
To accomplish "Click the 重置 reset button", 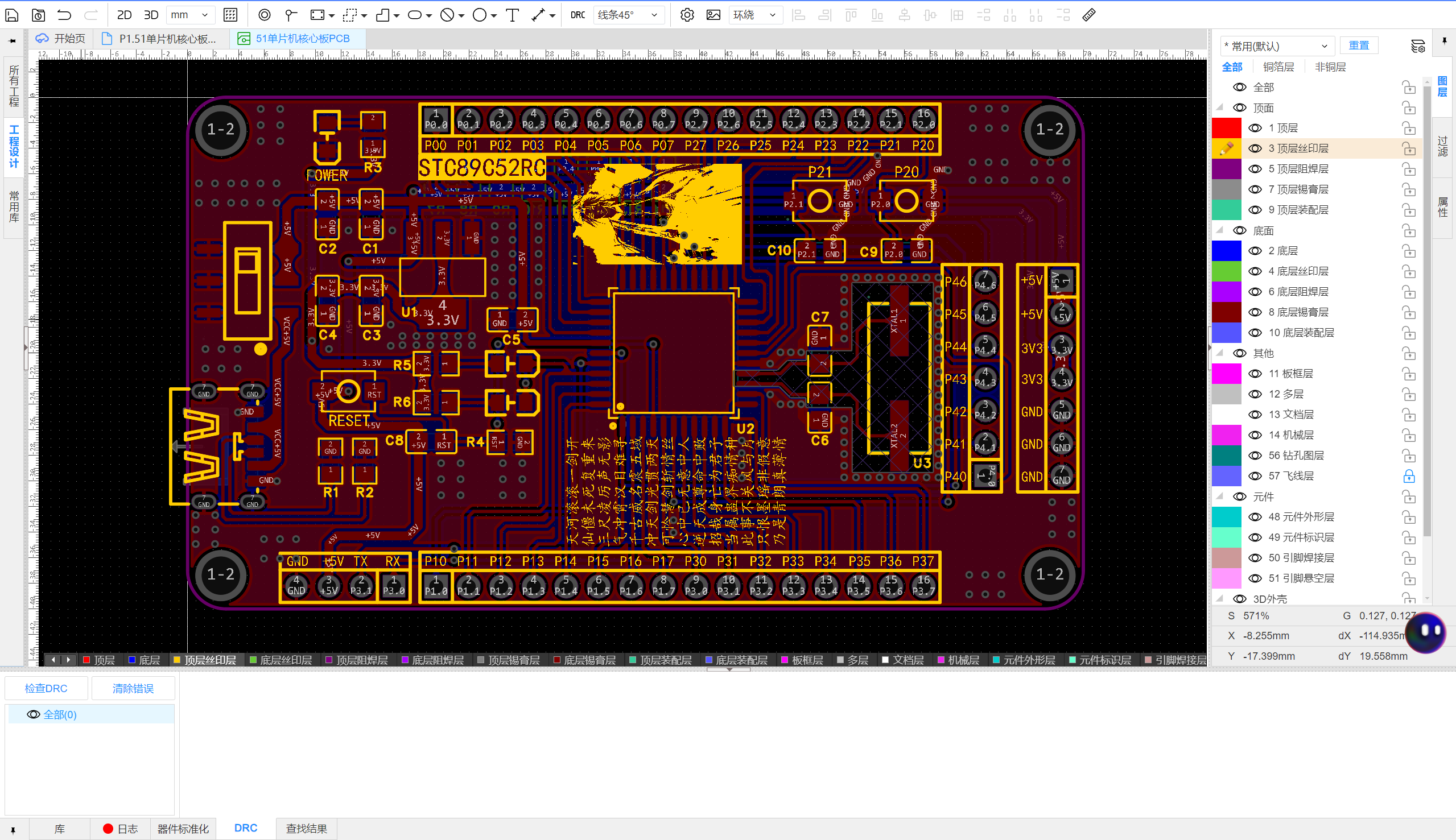I will pyautogui.click(x=1359, y=45).
